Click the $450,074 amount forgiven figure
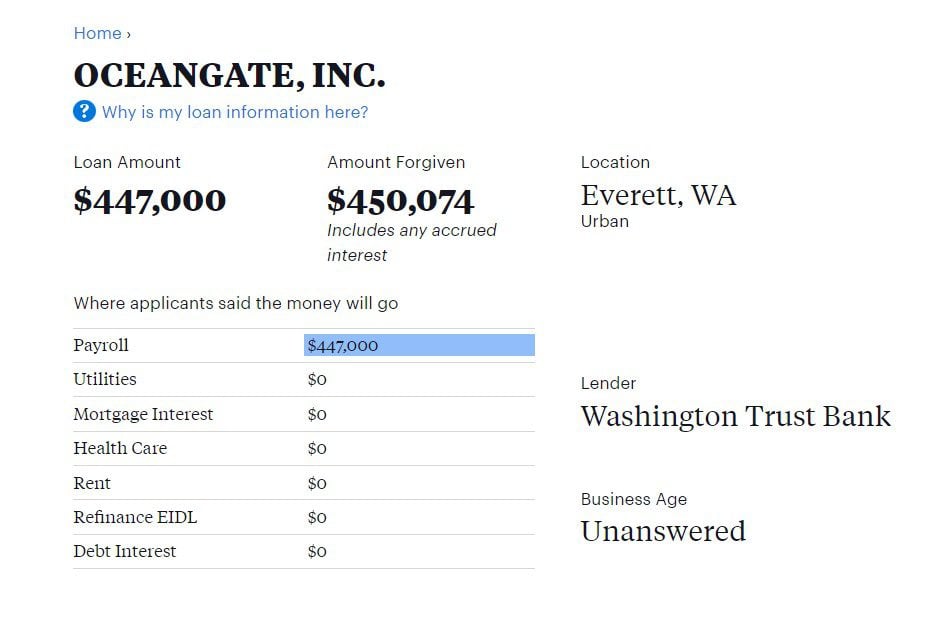The height and width of the screenshot is (625, 940). [x=400, y=201]
